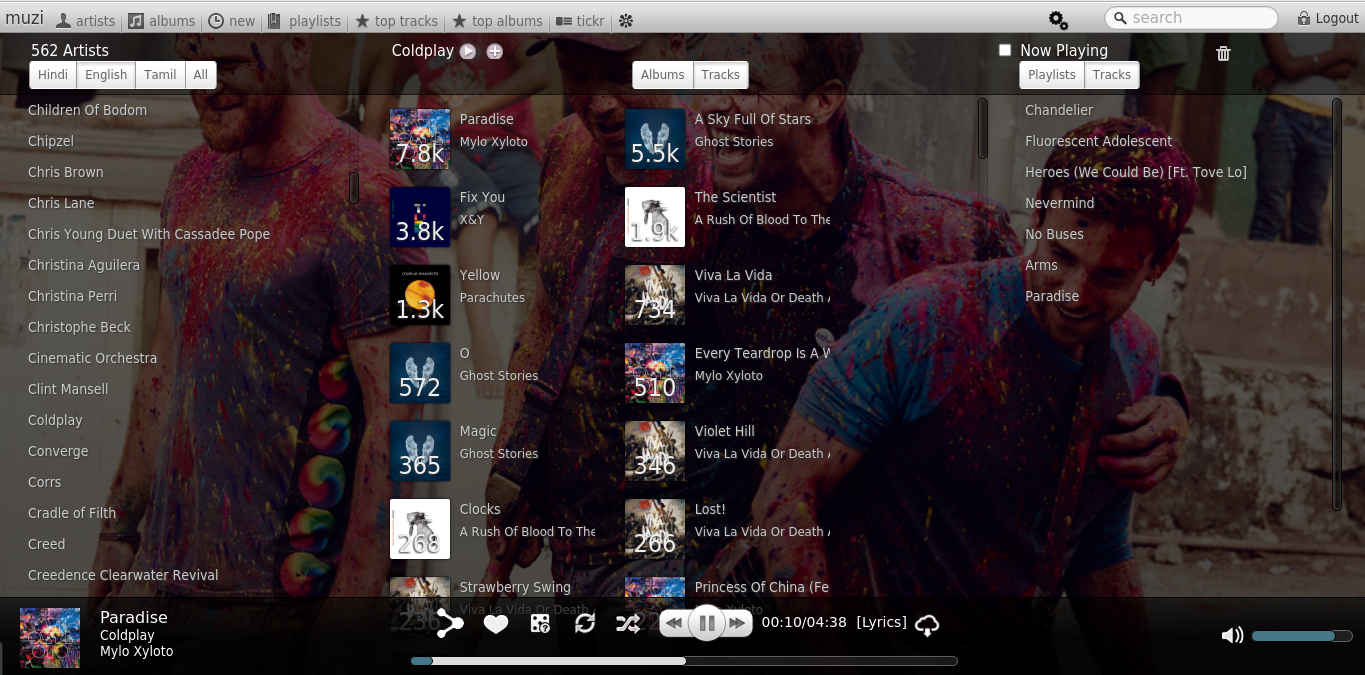The image size is (1365, 675).
Task: Click the Viva La Vida thumbnail
Action: (655, 295)
